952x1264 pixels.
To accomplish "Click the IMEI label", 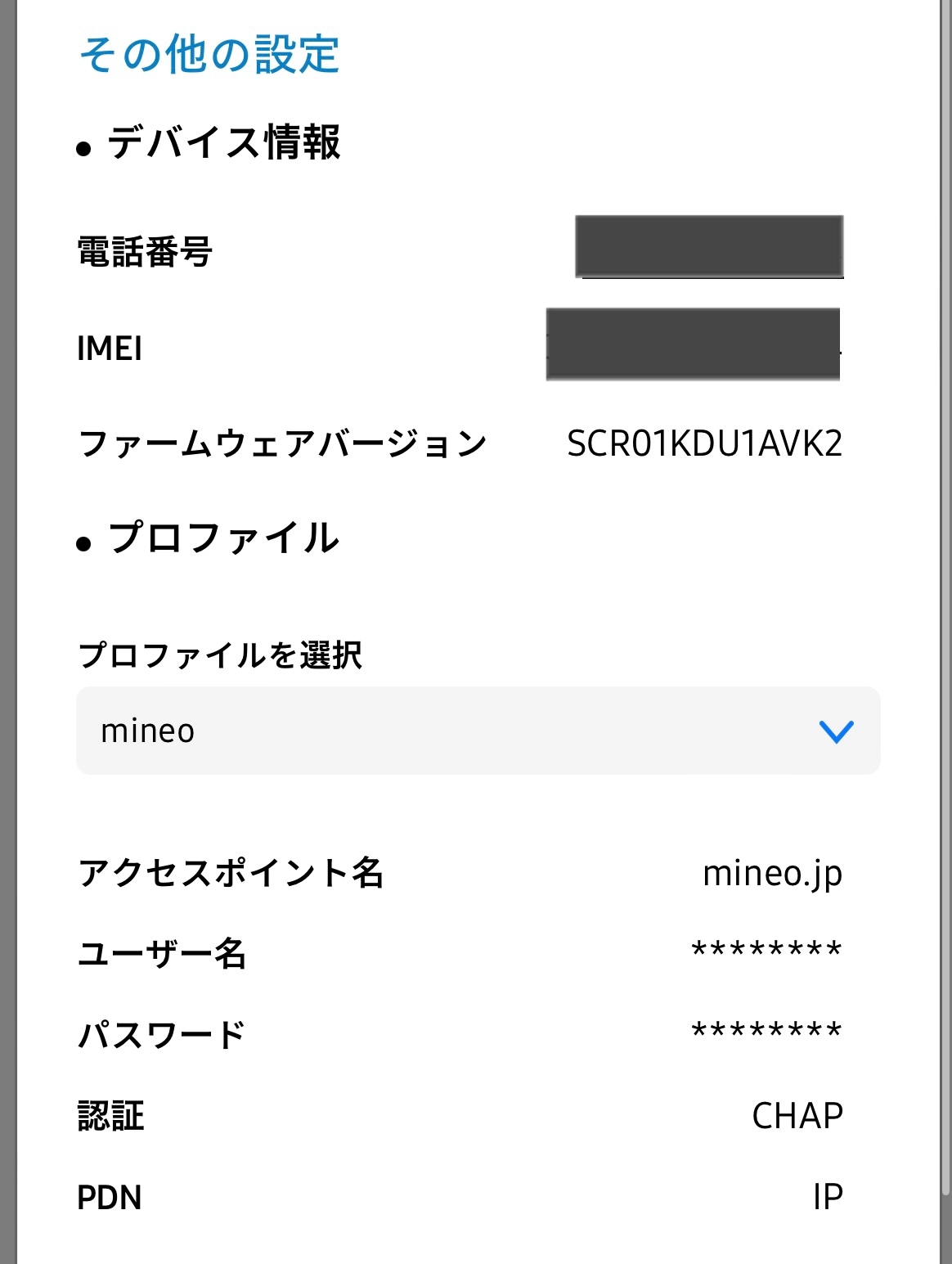I will click(x=110, y=349).
